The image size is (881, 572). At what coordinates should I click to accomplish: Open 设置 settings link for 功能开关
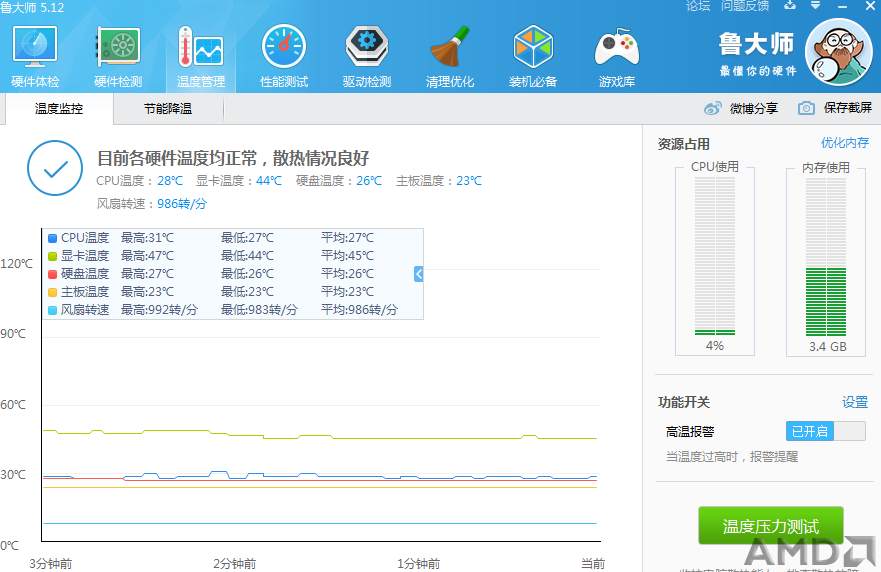(855, 402)
